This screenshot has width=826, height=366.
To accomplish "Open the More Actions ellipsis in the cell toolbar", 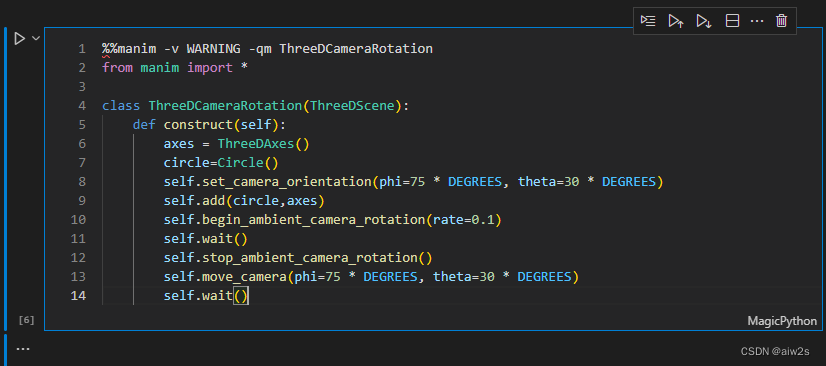I will [756, 21].
